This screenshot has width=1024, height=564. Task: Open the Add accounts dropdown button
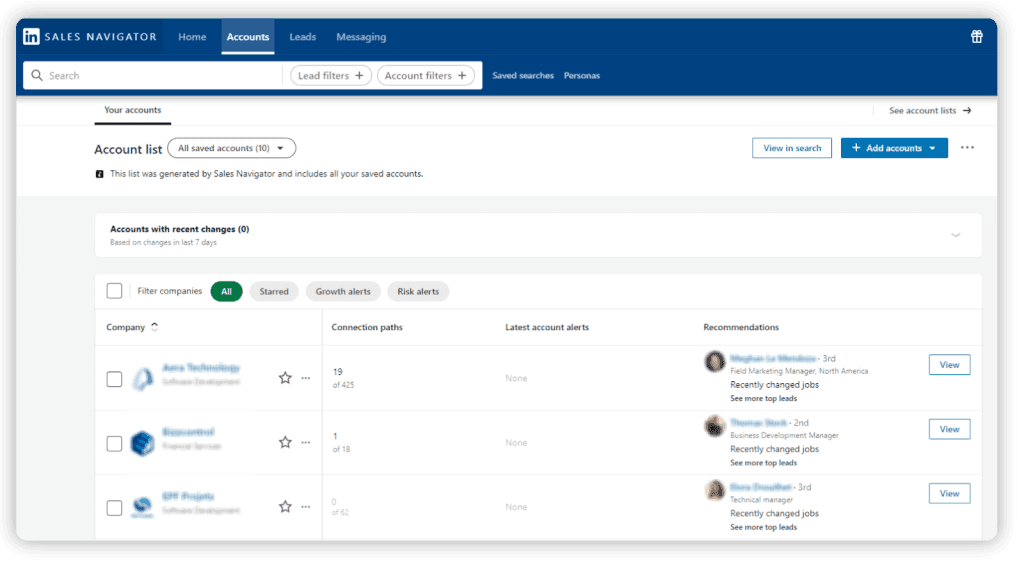(894, 148)
